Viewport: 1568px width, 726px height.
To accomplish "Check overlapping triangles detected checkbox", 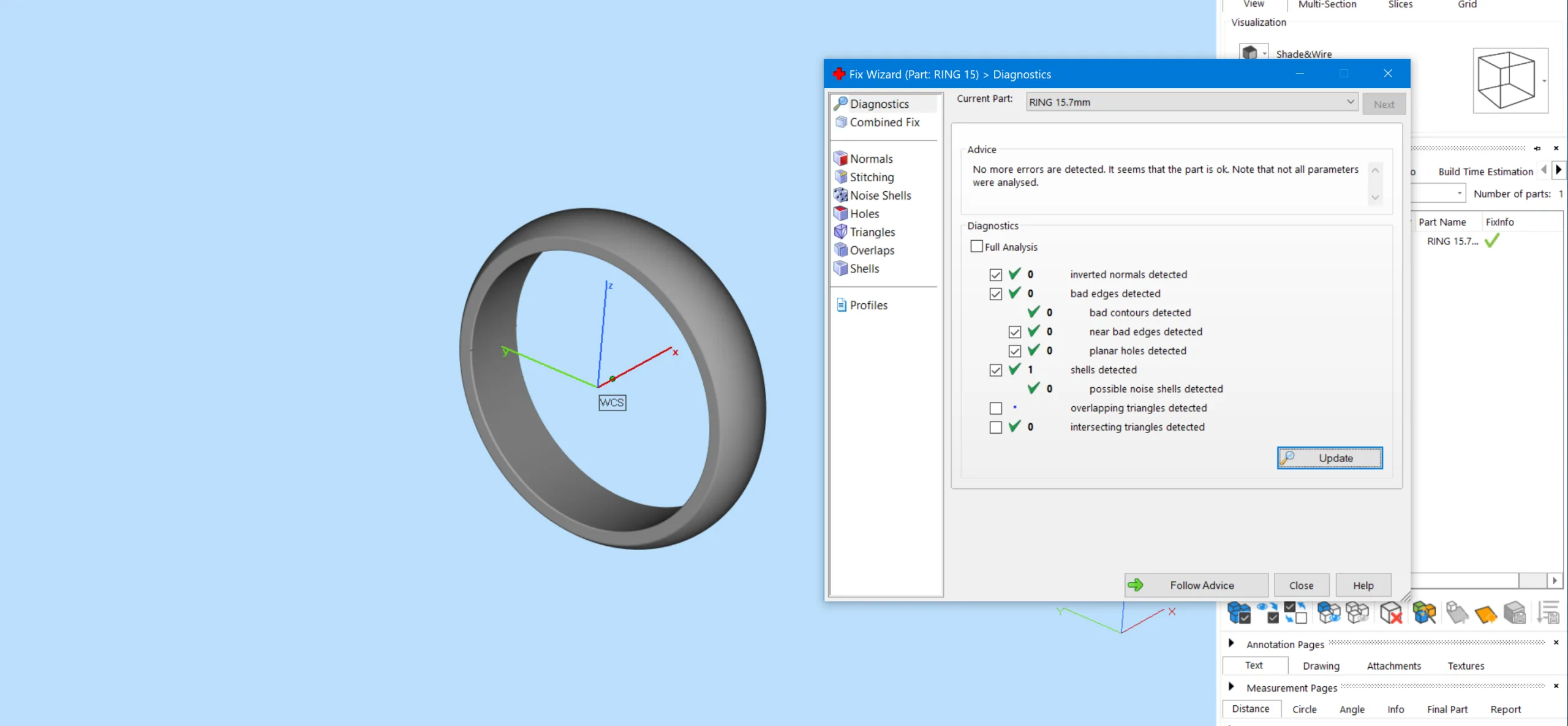I will pyautogui.click(x=995, y=408).
